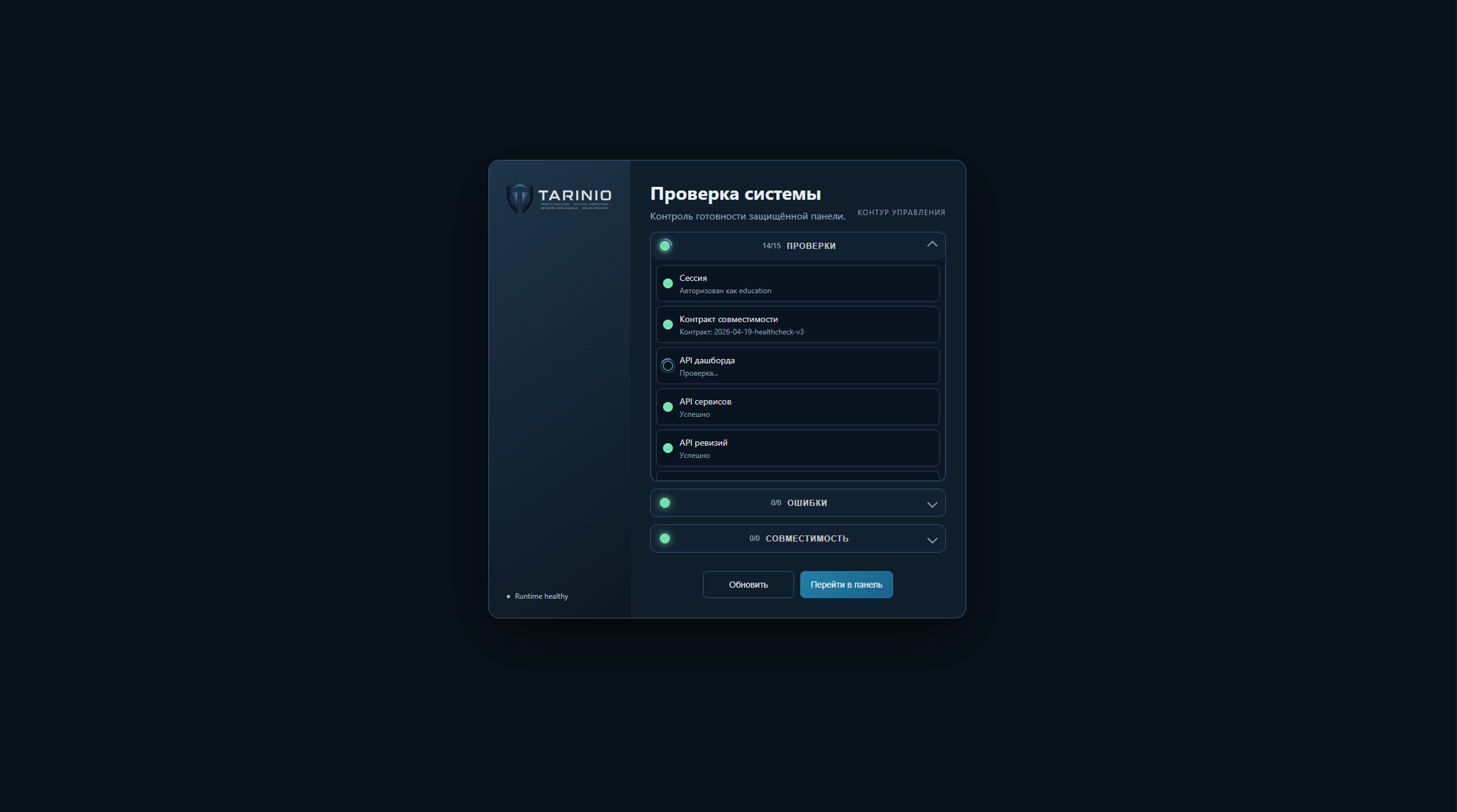Click the Сессия row status indicator
1457x812 pixels.
(x=668, y=283)
